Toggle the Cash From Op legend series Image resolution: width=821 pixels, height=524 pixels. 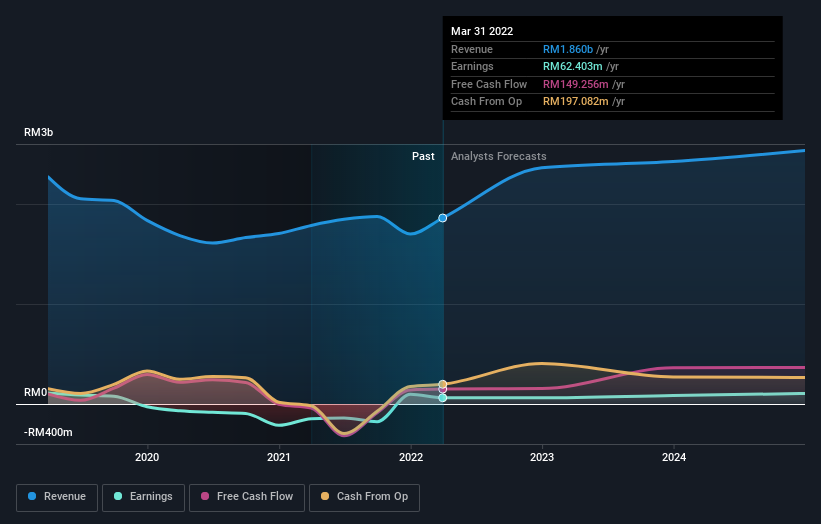coord(364,497)
